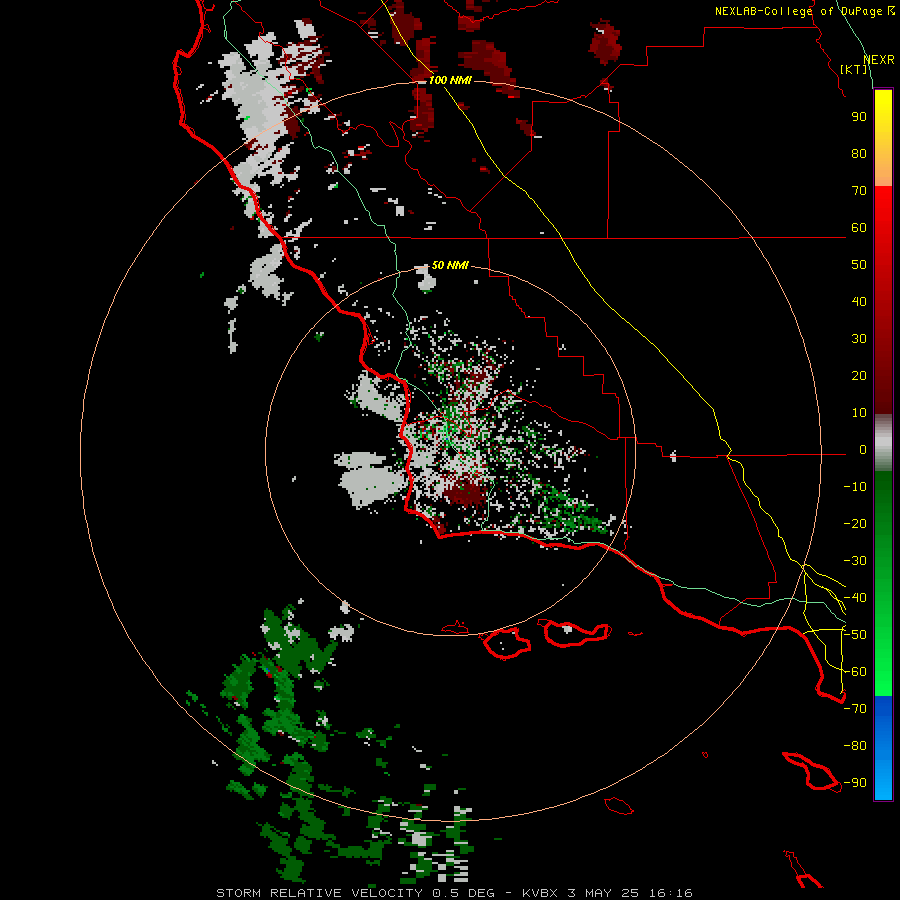Viewport: 900px width, 900px height.
Task: Click the "50 NMI" range ring label
Action: [x=450, y=265]
